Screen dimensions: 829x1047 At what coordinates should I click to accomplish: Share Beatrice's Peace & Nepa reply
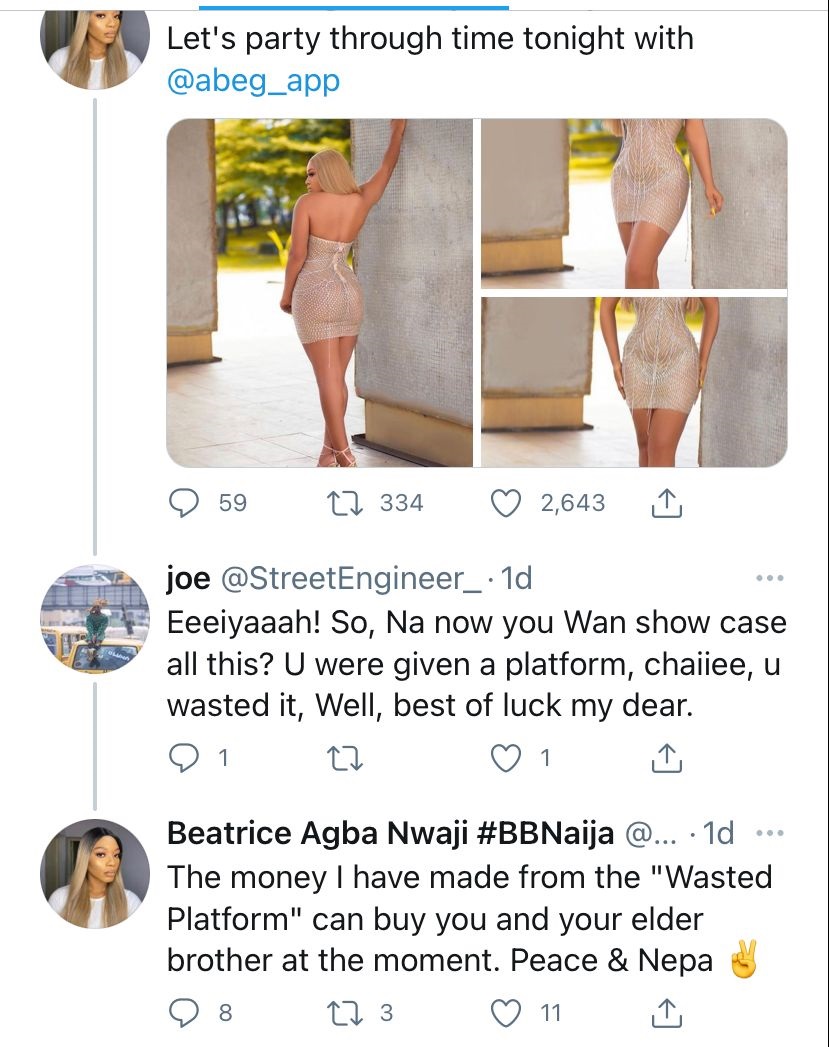click(x=666, y=1015)
